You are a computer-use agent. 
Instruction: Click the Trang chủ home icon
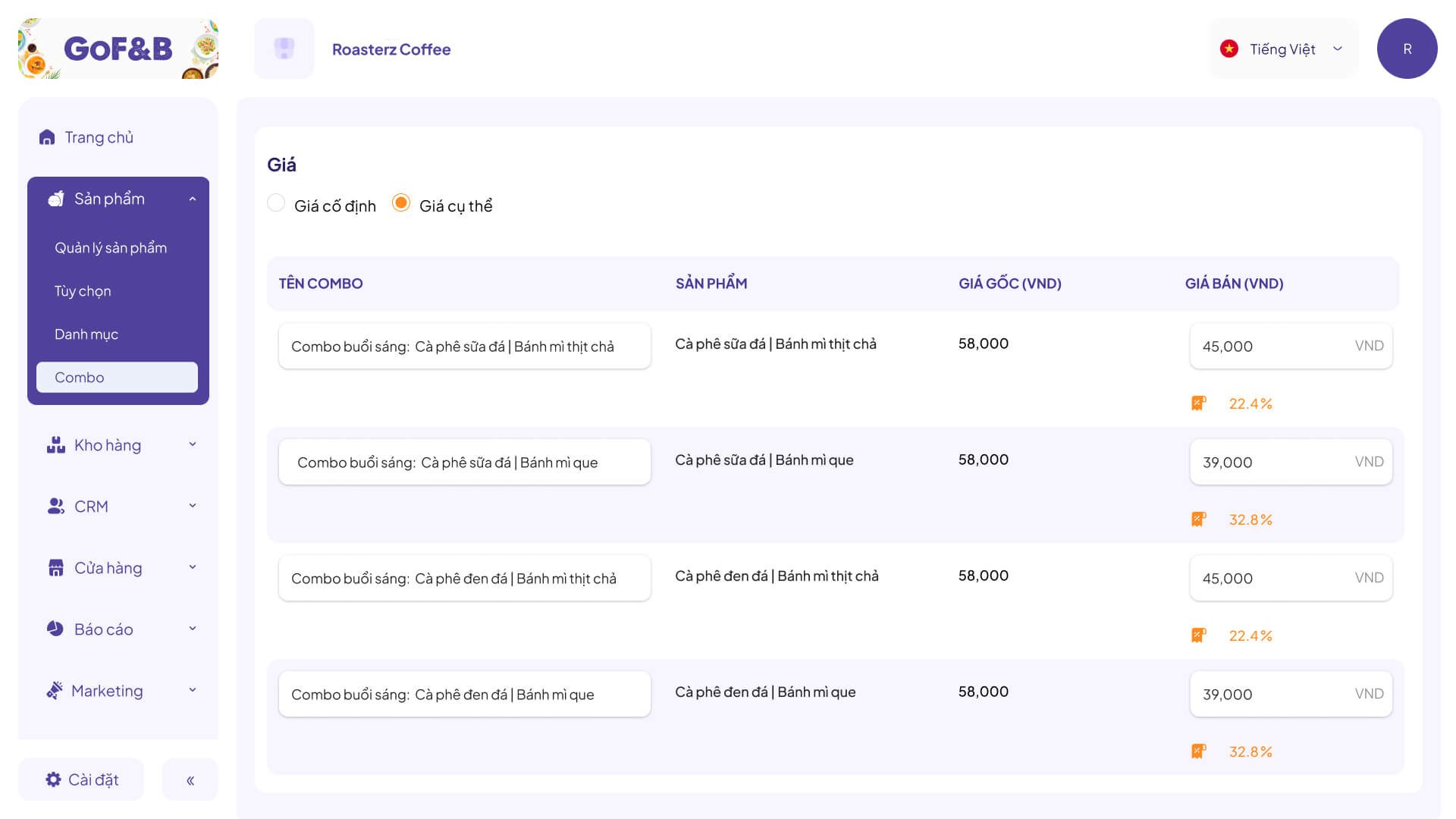click(x=47, y=137)
